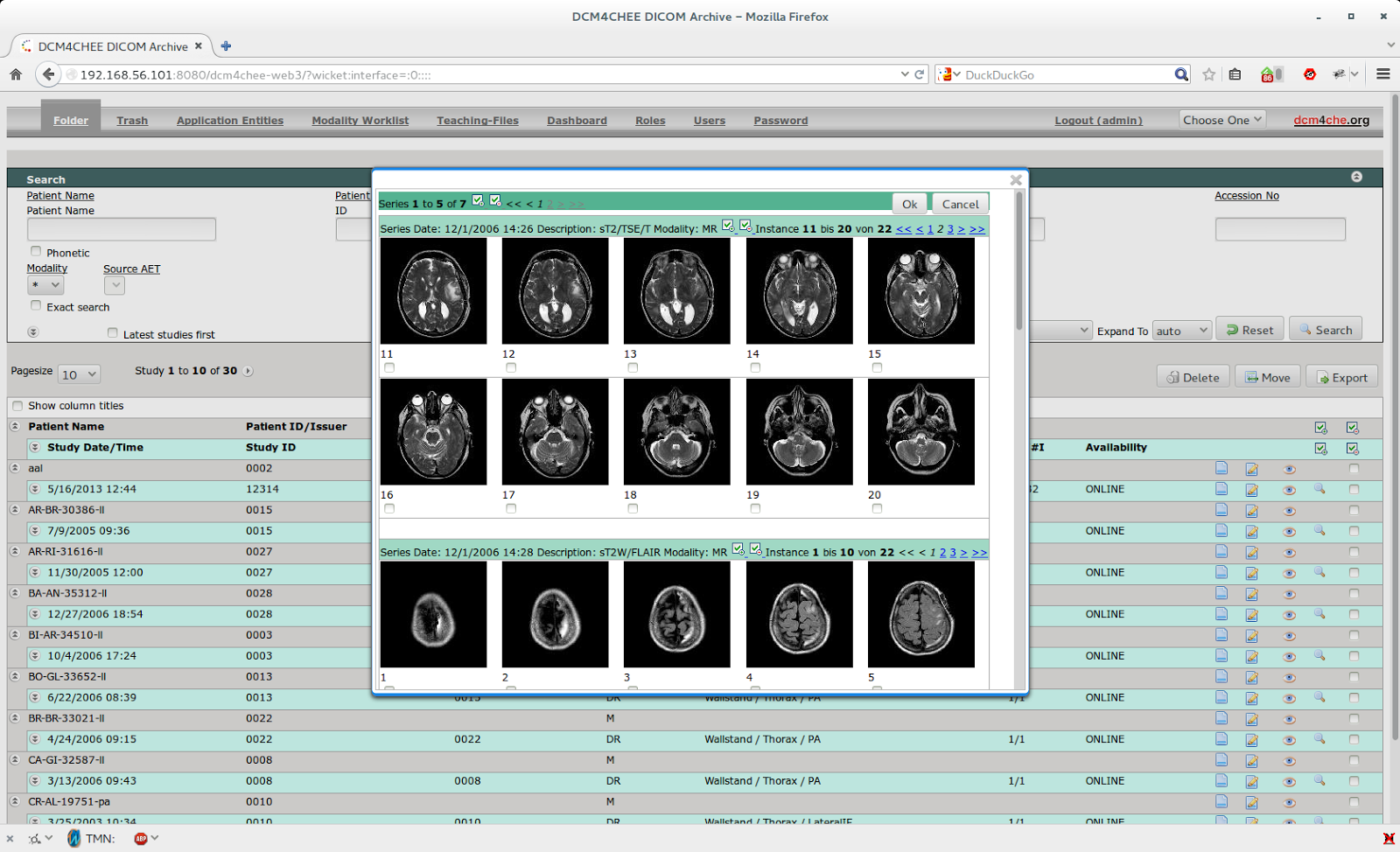Open Expand To dropdown set to auto
1400x852 pixels.
click(1182, 331)
